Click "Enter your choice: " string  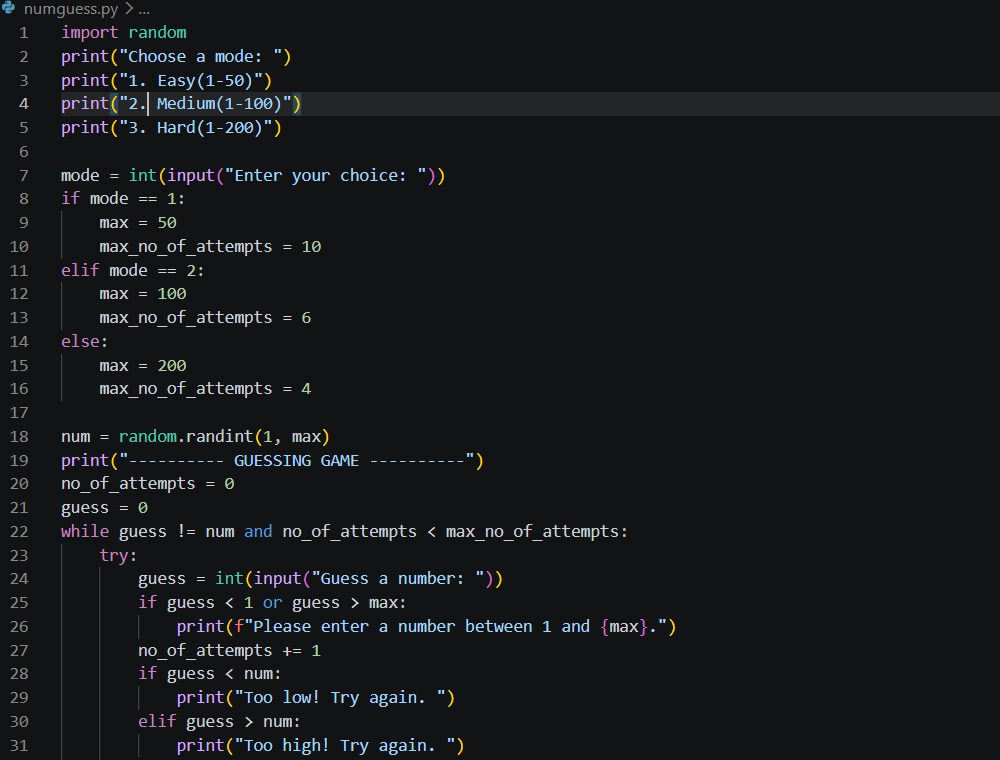point(326,175)
